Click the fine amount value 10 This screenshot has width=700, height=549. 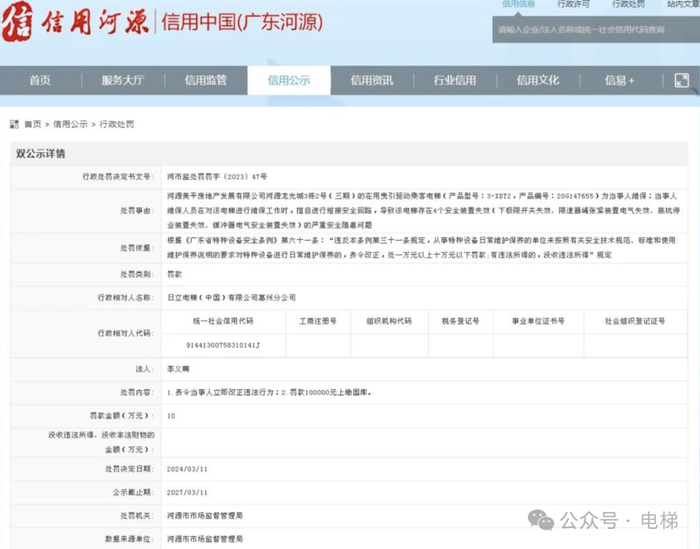coord(171,416)
